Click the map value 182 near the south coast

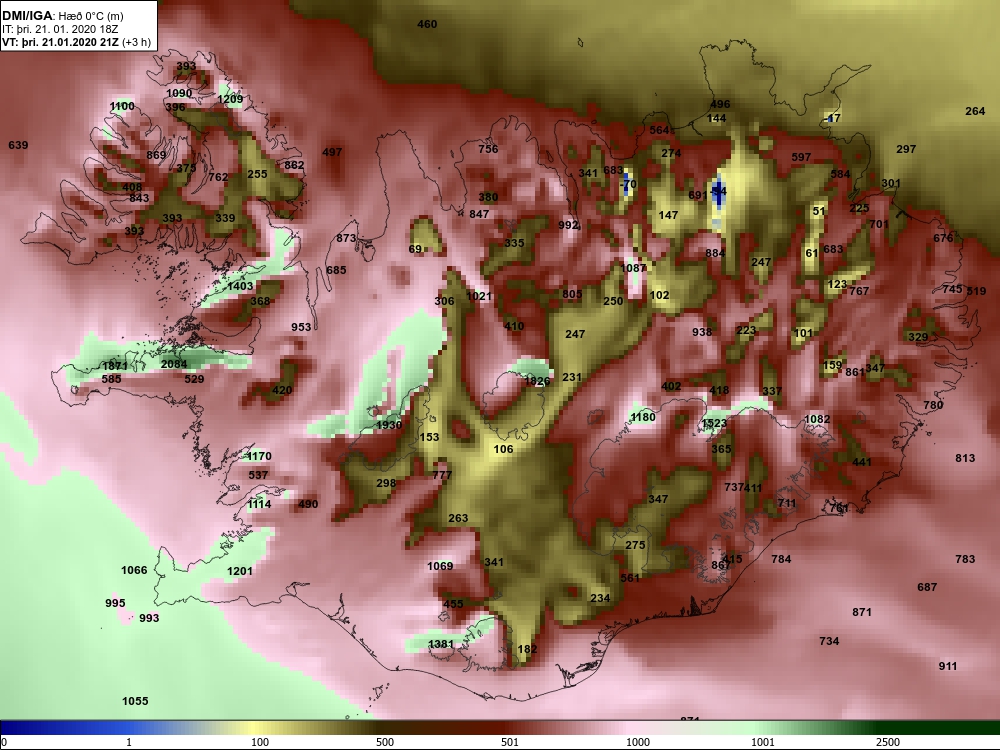527,649
